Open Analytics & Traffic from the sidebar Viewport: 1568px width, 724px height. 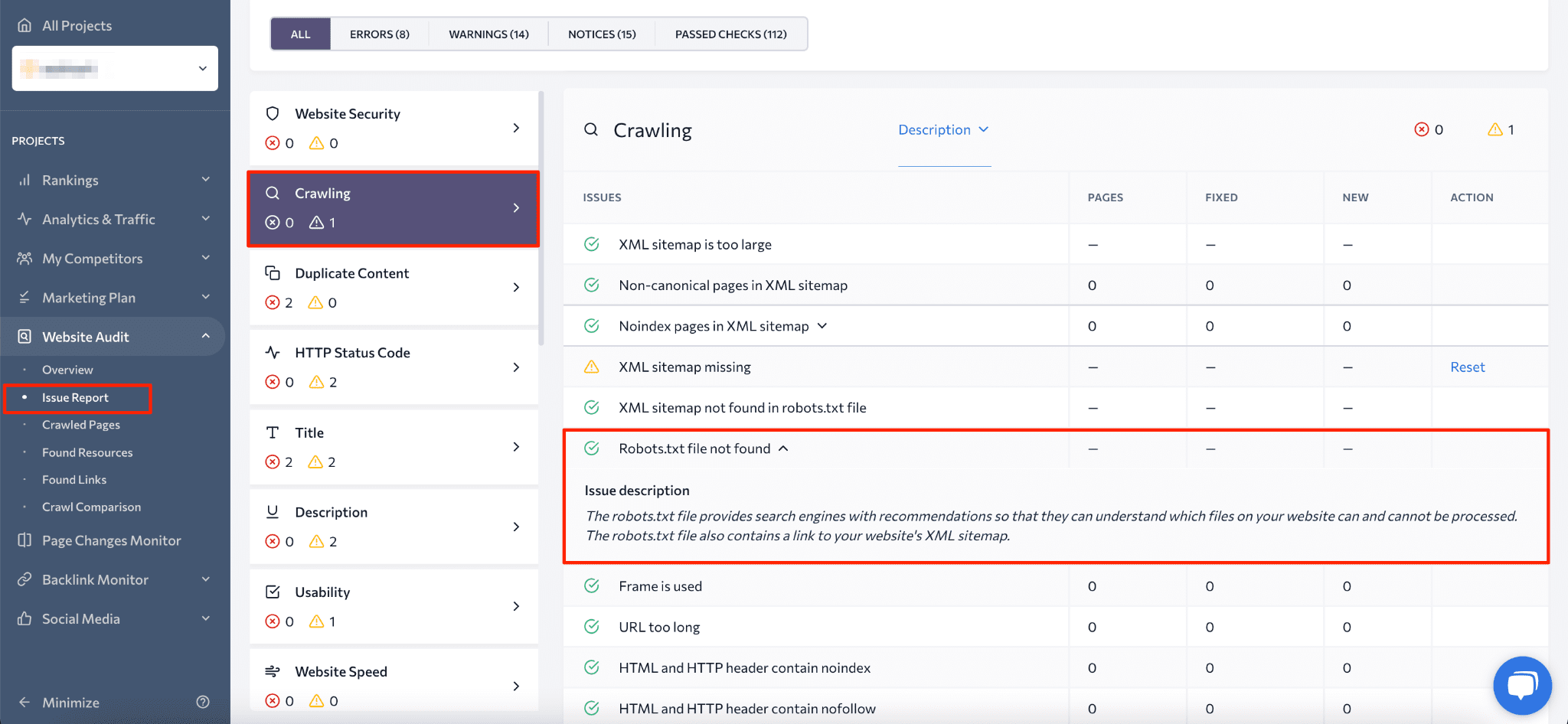coord(98,219)
